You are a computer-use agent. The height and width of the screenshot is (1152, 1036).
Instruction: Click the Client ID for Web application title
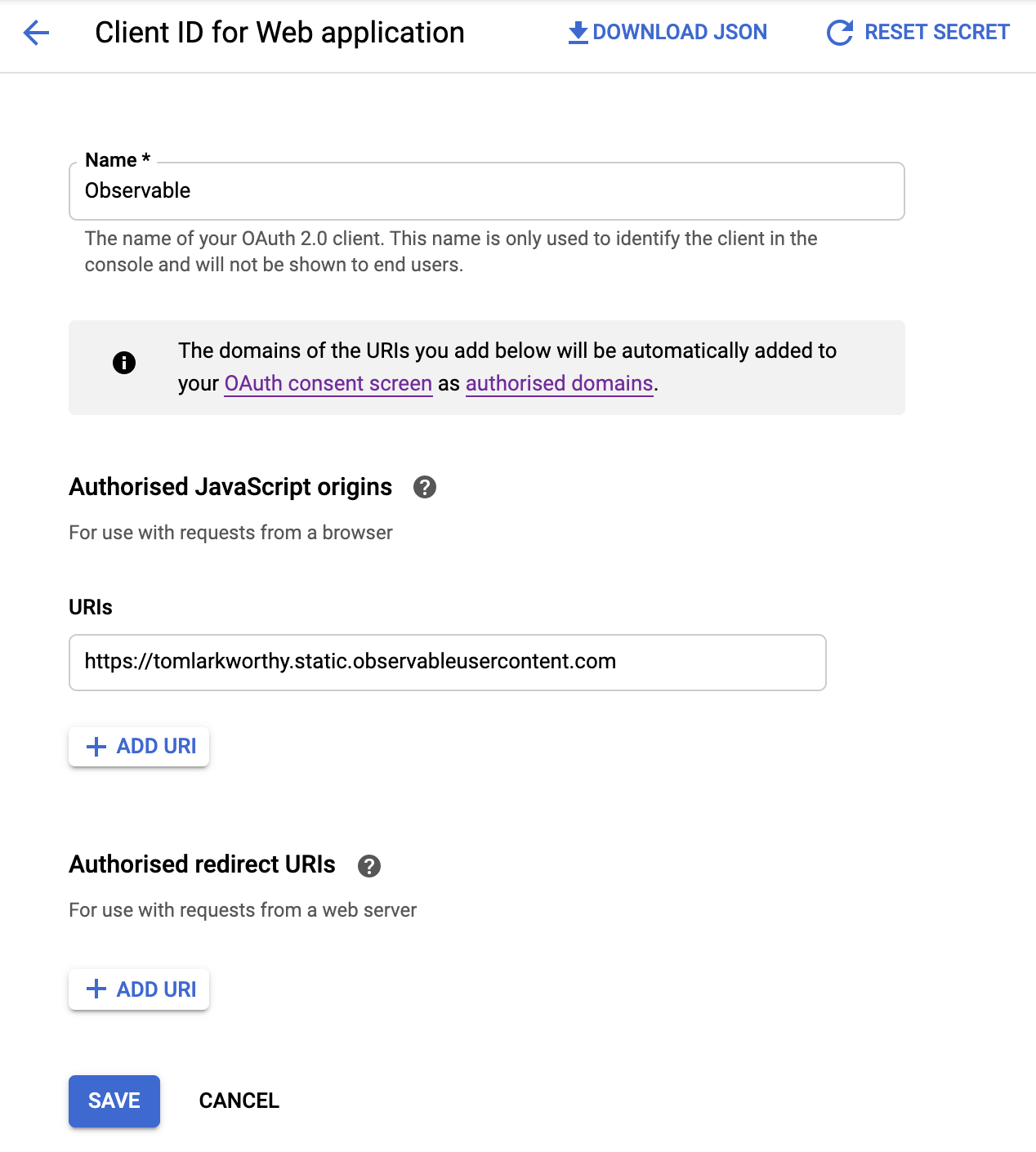click(279, 33)
